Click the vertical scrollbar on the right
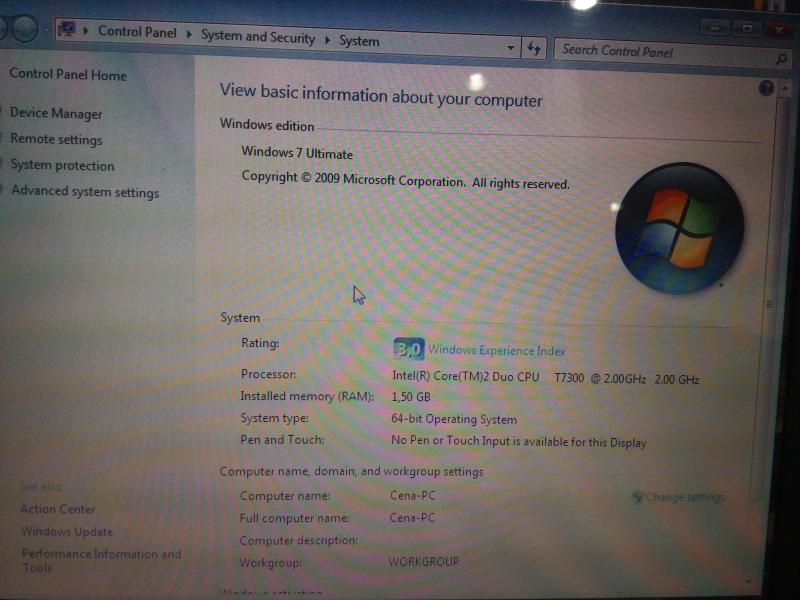 (768, 300)
